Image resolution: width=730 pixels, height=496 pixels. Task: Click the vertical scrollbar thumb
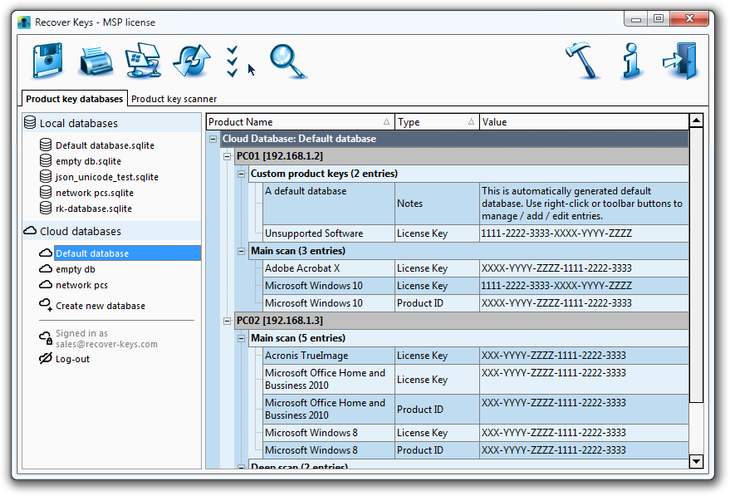pos(696,265)
